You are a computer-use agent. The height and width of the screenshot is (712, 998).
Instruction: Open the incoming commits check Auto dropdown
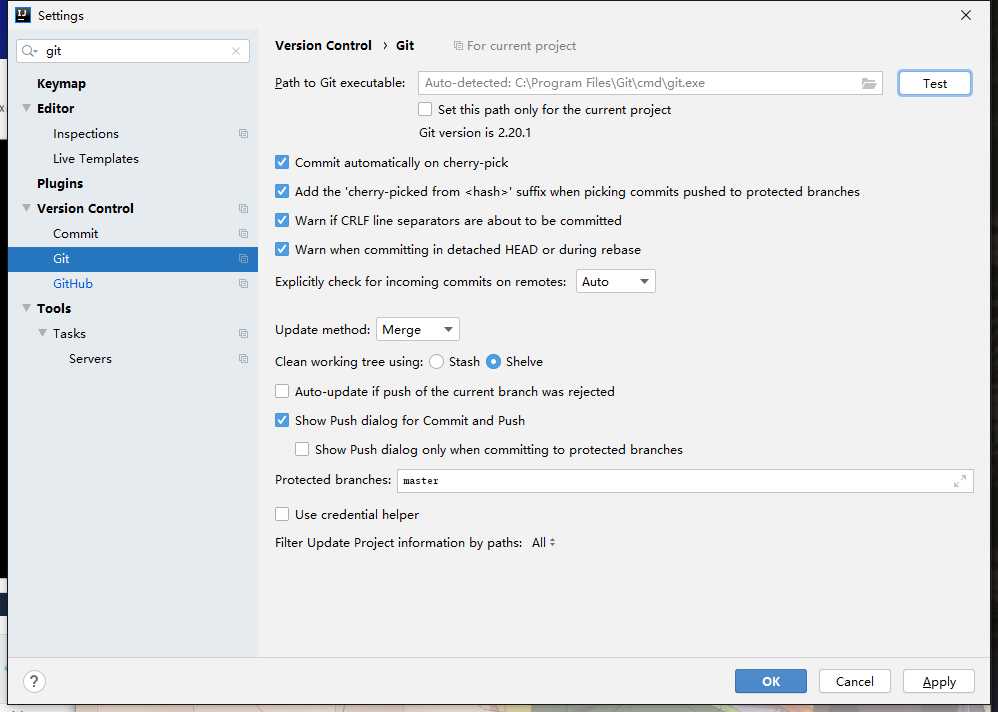point(615,281)
